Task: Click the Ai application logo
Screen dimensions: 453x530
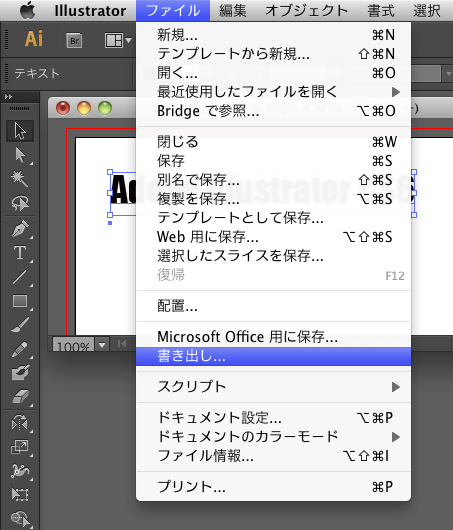Action: (34, 39)
